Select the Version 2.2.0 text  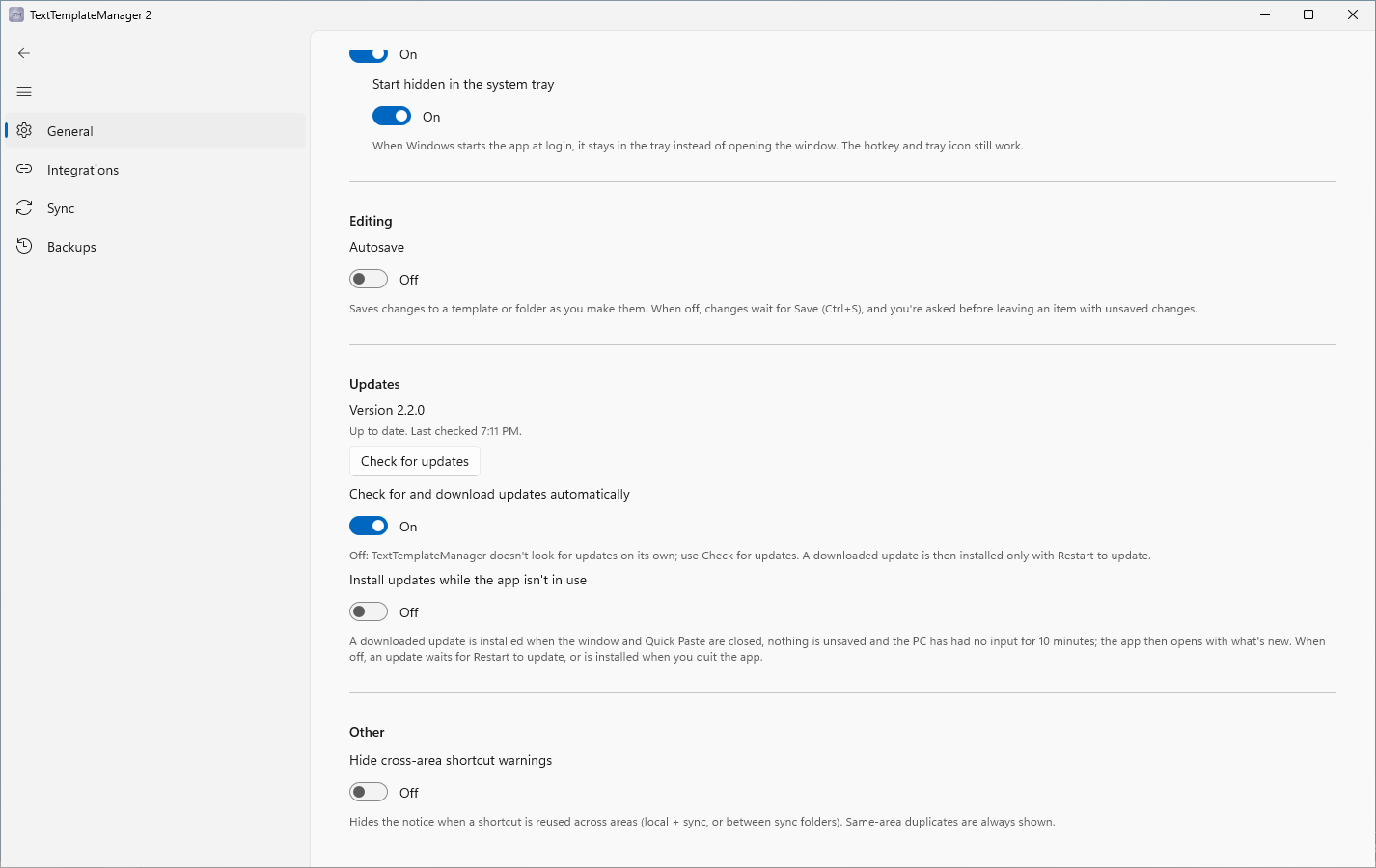tap(387, 410)
